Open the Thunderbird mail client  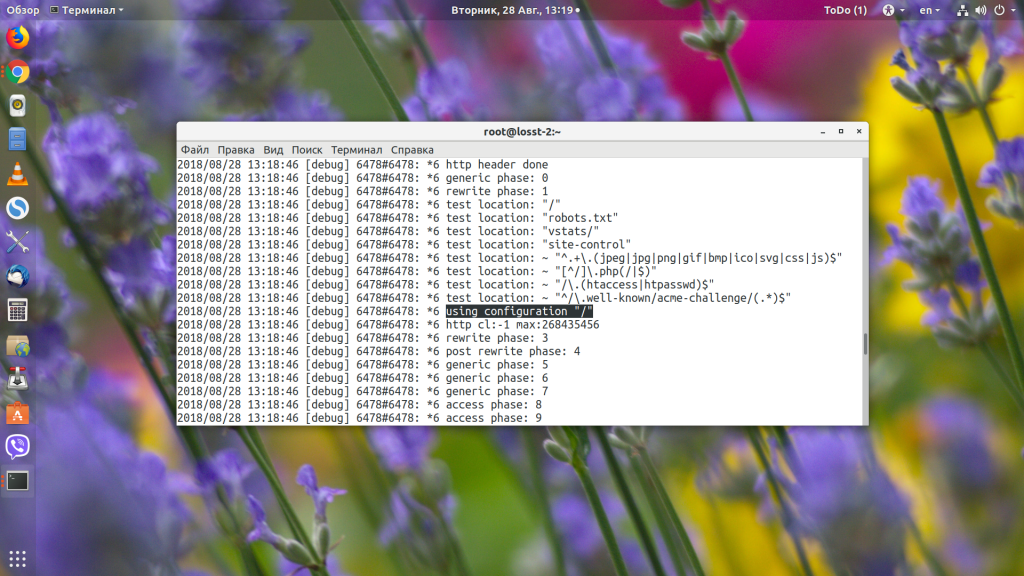tap(18, 276)
